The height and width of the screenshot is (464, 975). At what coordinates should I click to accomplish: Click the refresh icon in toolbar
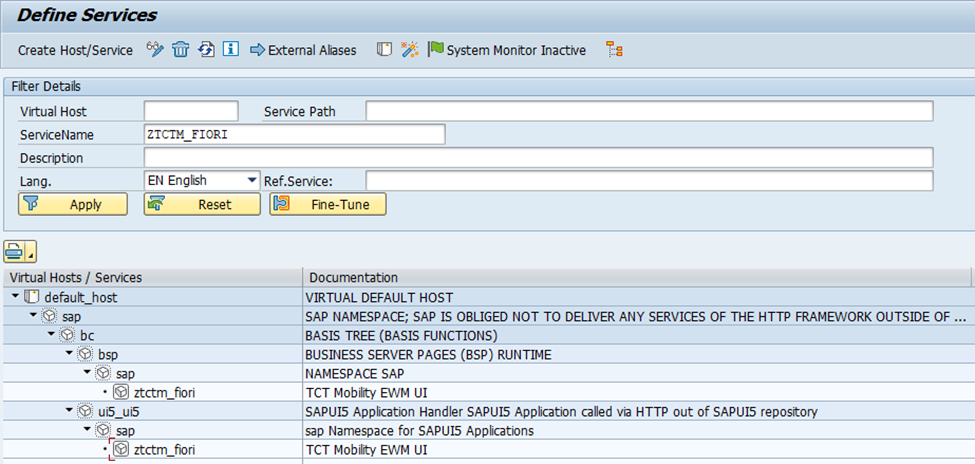click(206, 50)
